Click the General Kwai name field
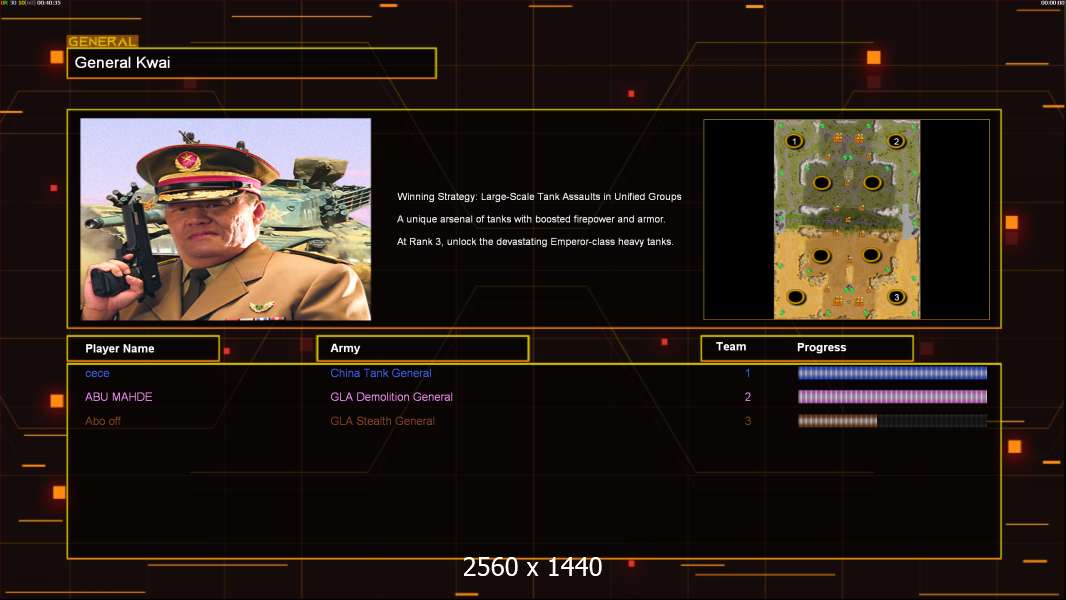The width and height of the screenshot is (1066, 600). (252, 63)
